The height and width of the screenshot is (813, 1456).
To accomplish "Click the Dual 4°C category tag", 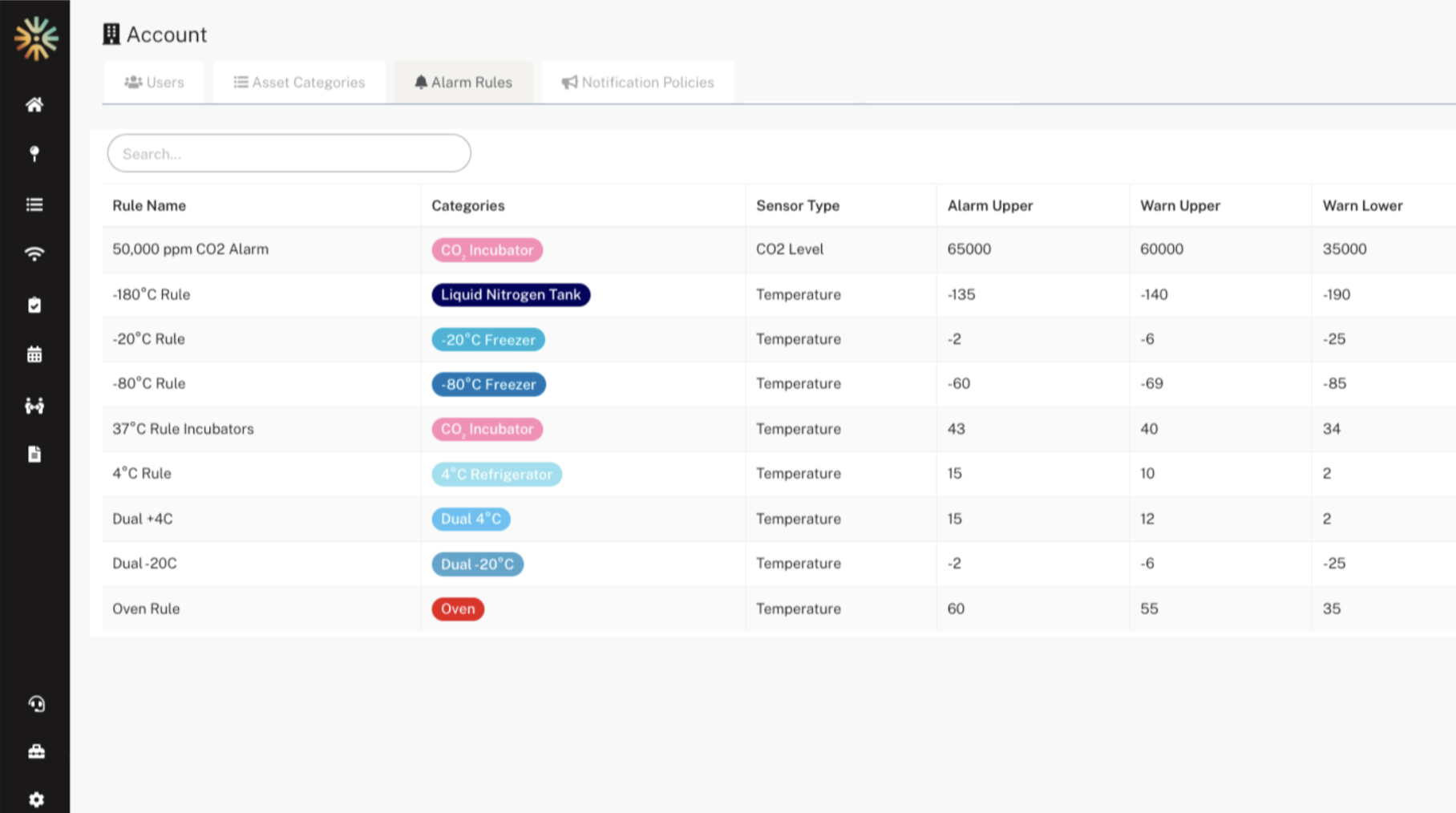I will tap(471, 519).
